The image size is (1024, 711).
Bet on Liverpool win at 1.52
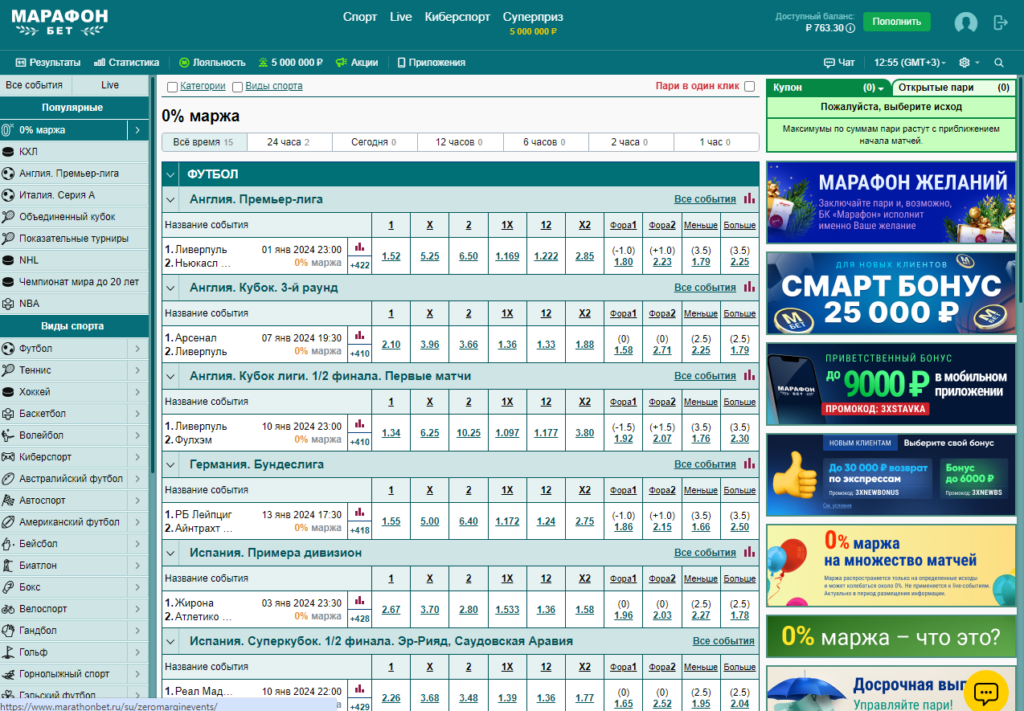(391, 256)
